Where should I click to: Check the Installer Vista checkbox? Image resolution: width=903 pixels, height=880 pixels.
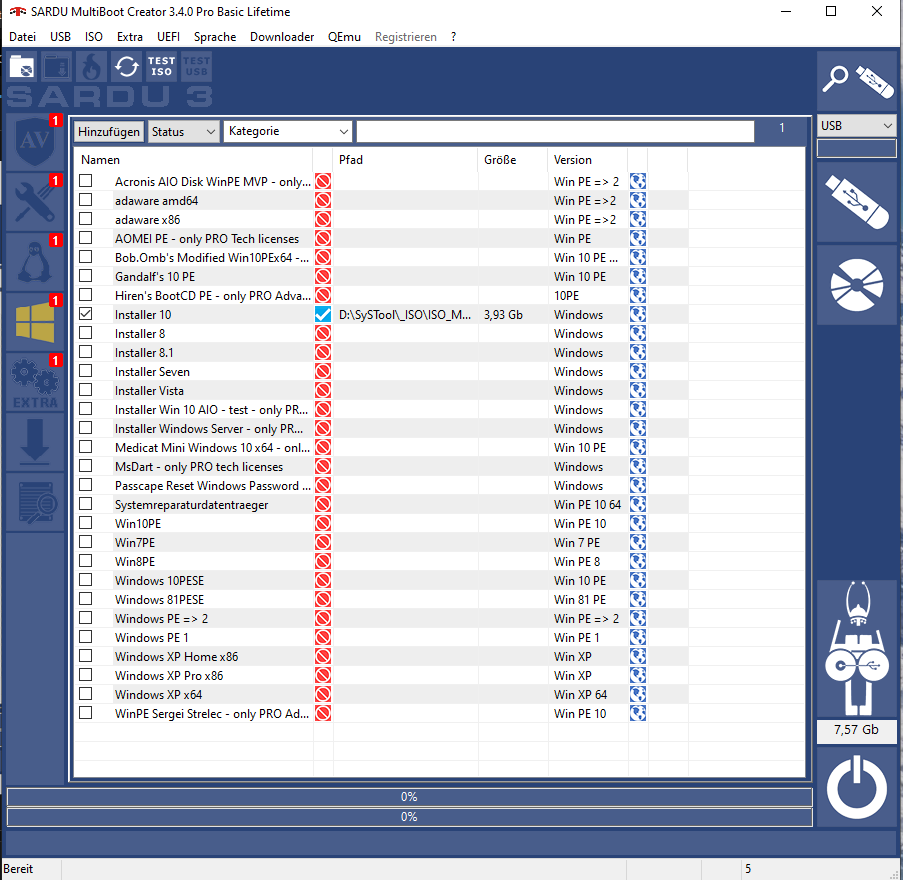tap(86, 390)
